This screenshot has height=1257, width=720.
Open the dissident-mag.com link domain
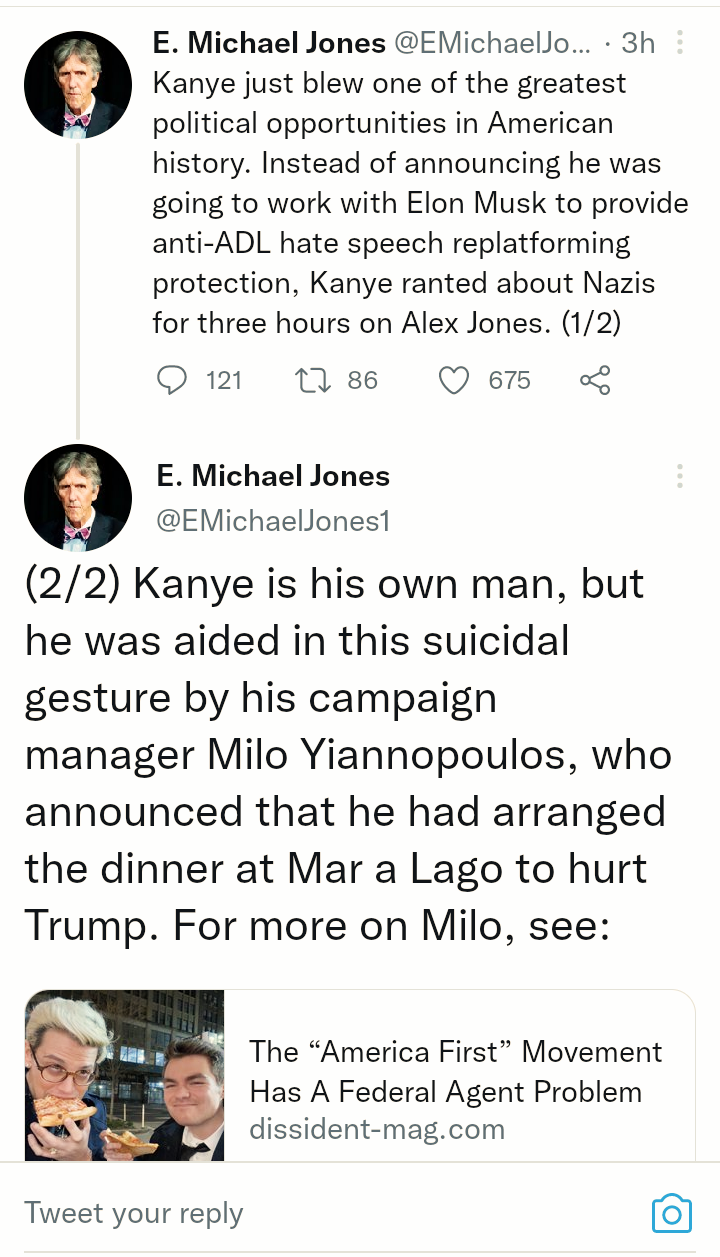pyautogui.click(x=377, y=1130)
